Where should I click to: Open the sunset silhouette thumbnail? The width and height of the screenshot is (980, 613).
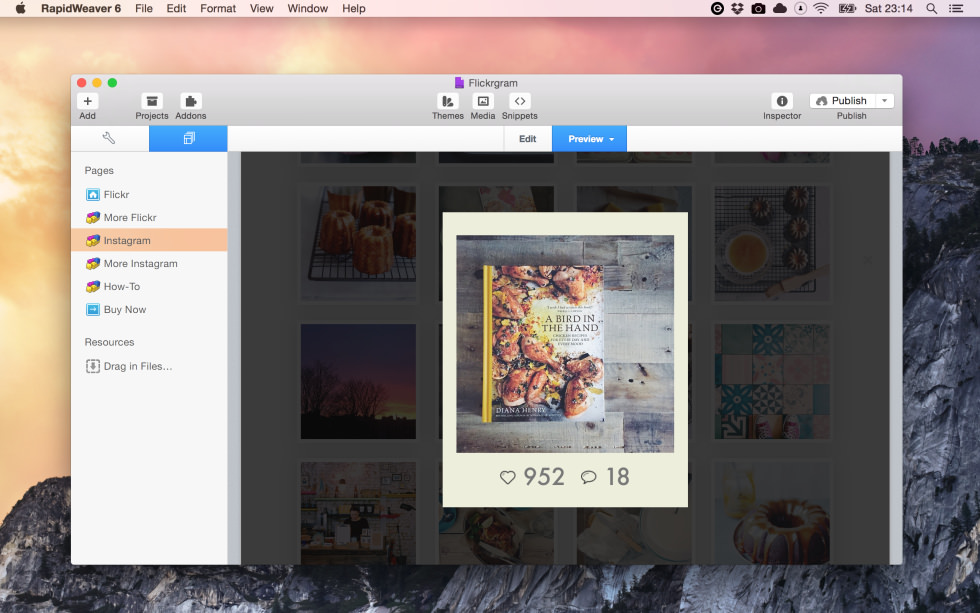pos(358,381)
